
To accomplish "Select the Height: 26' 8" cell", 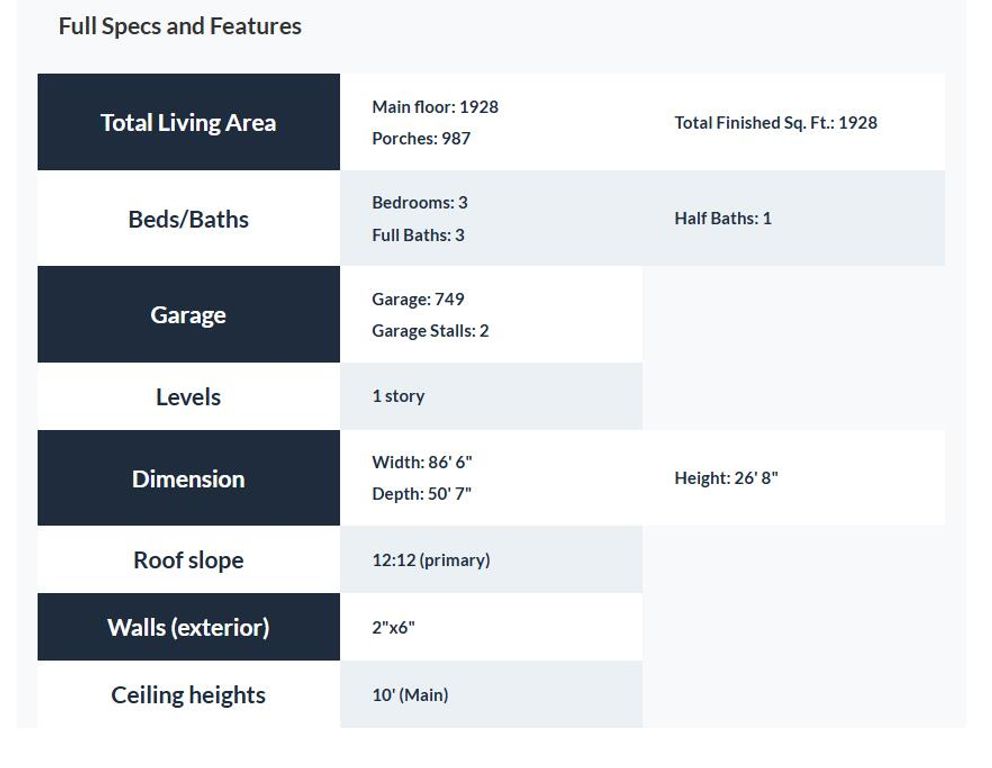I will pos(726,478).
